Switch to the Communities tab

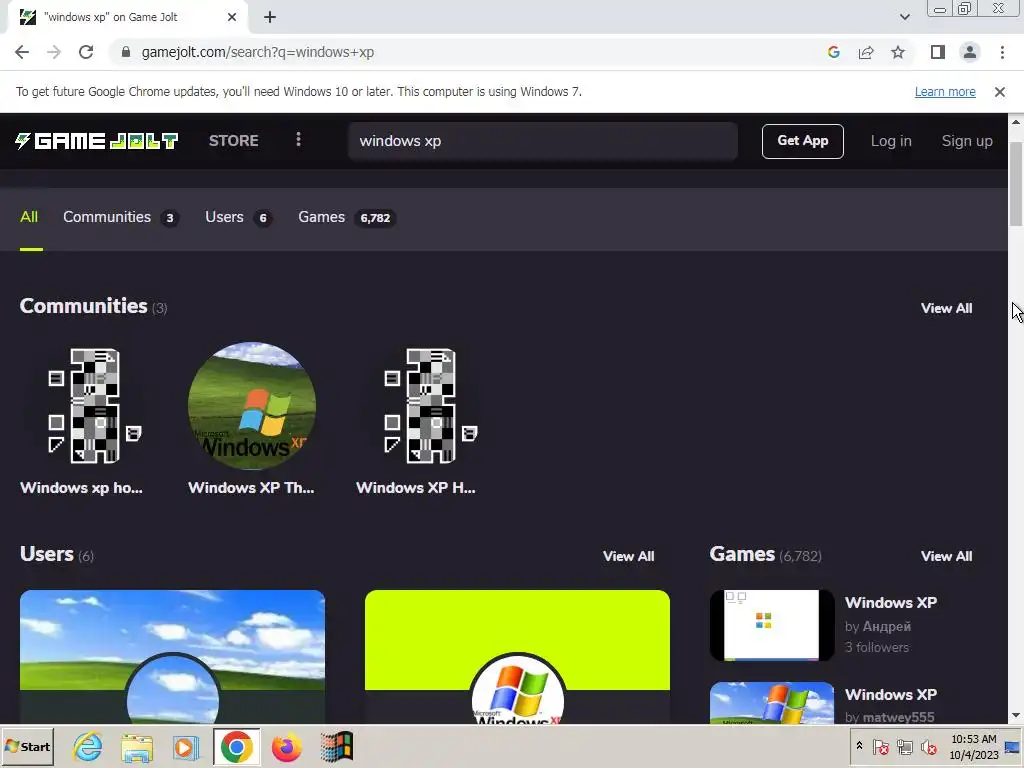(x=121, y=217)
